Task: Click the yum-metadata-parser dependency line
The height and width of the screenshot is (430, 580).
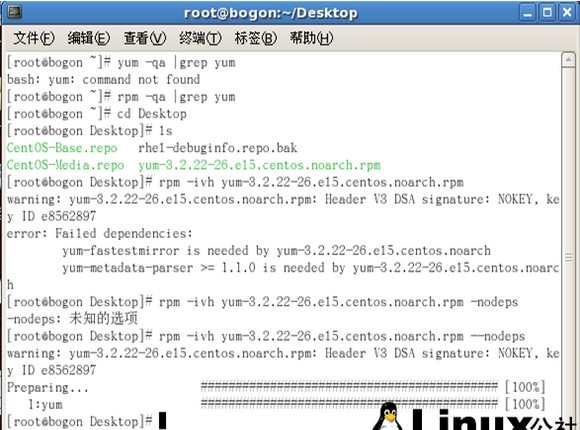Action: point(311,268)
